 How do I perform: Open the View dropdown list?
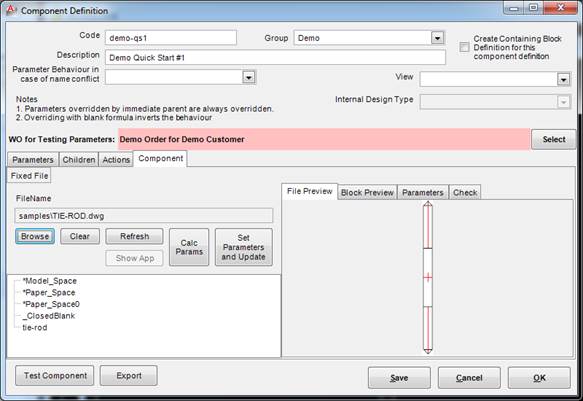click(563, 80)
